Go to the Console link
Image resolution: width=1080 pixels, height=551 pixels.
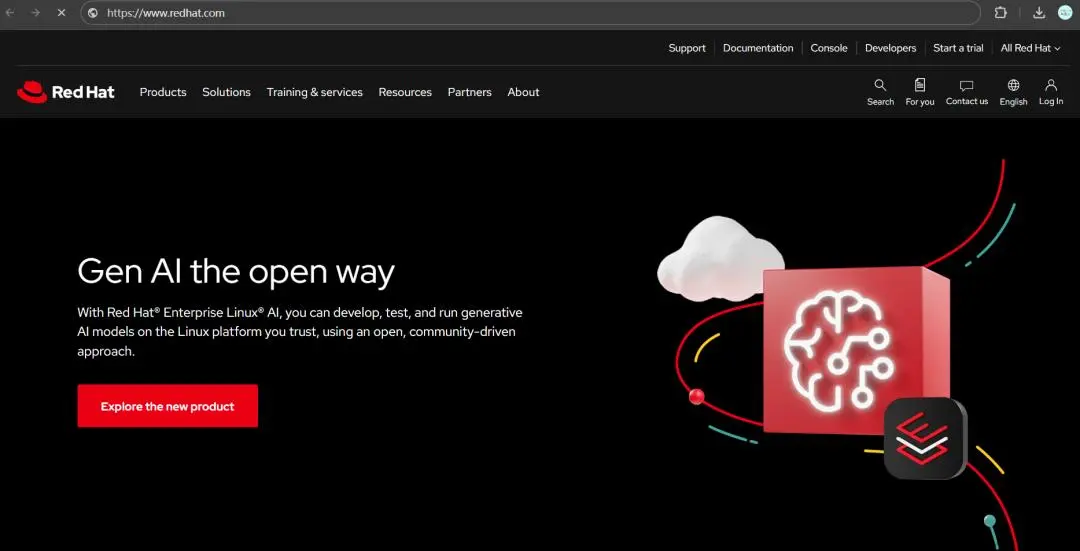tap(829, 48)
